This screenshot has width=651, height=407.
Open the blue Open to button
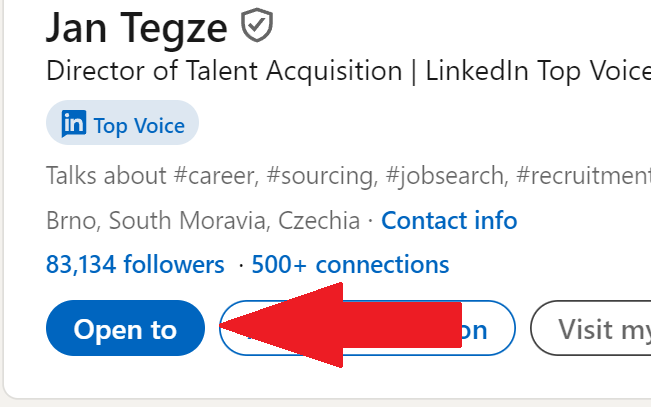coord(125,328)
